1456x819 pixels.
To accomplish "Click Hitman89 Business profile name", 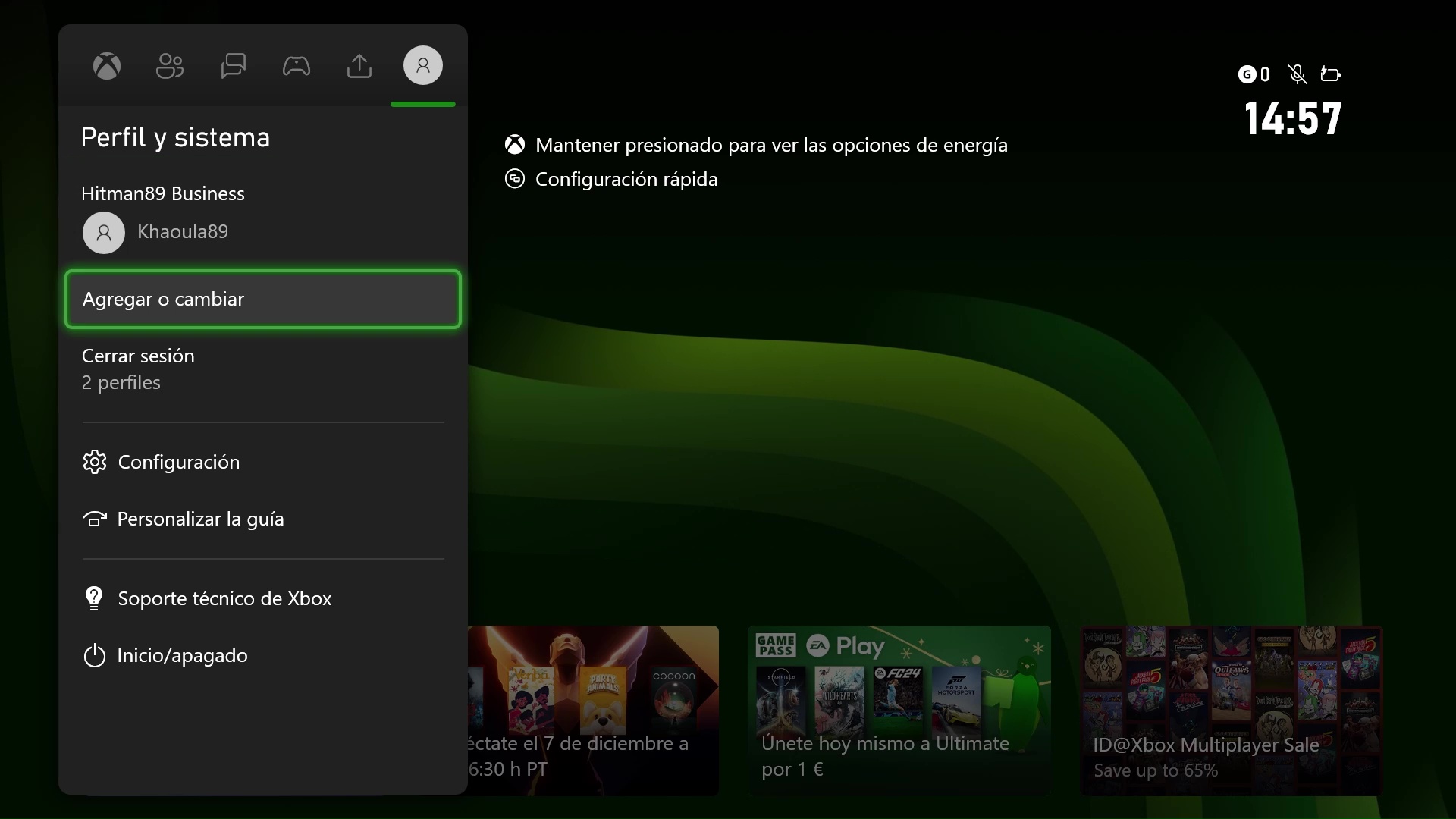I will tap(163, 193).
